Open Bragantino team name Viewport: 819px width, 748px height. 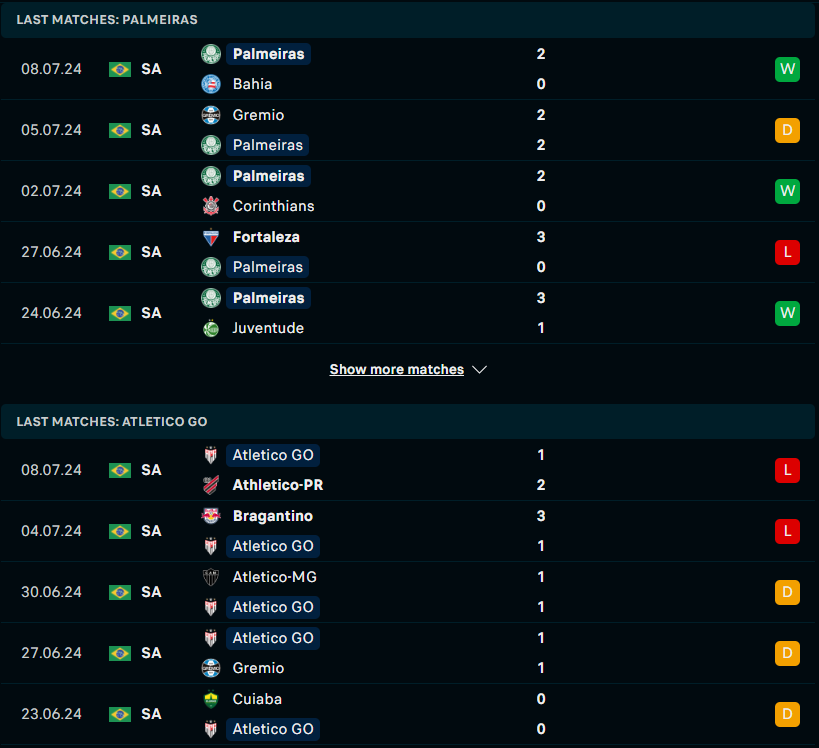click(273, 516)
